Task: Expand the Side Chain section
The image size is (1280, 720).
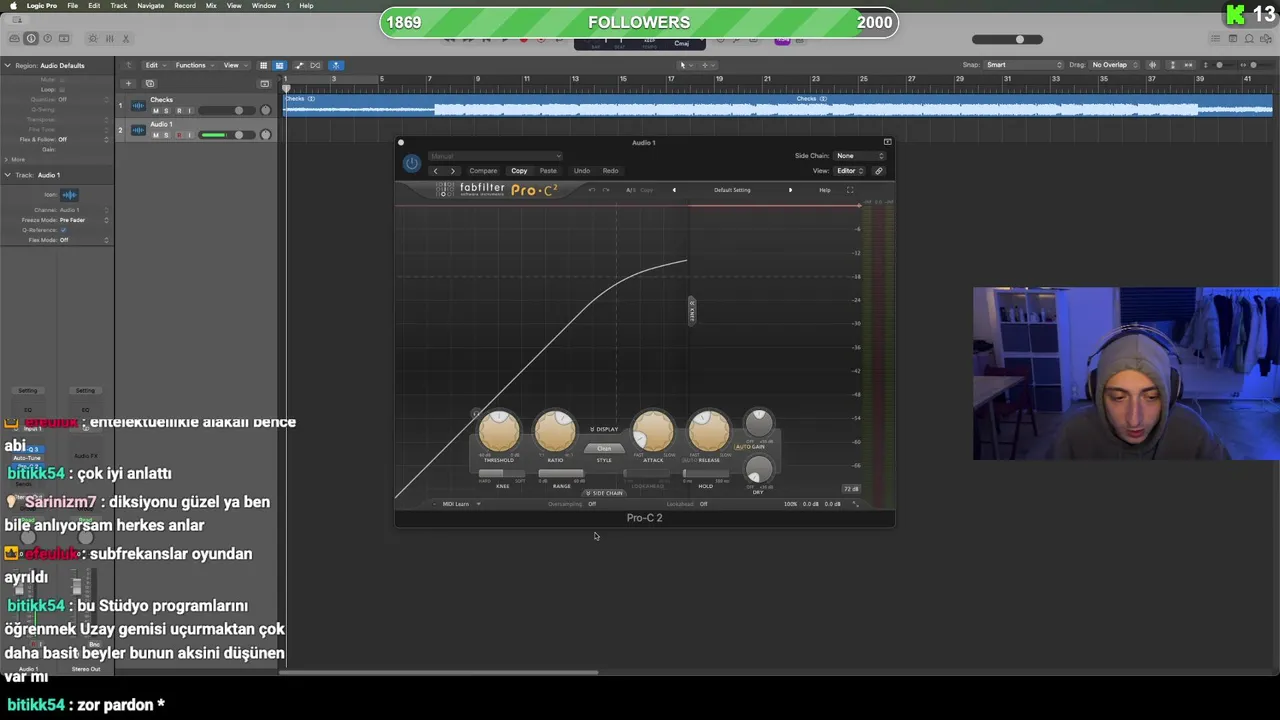Action: [604, 493]
